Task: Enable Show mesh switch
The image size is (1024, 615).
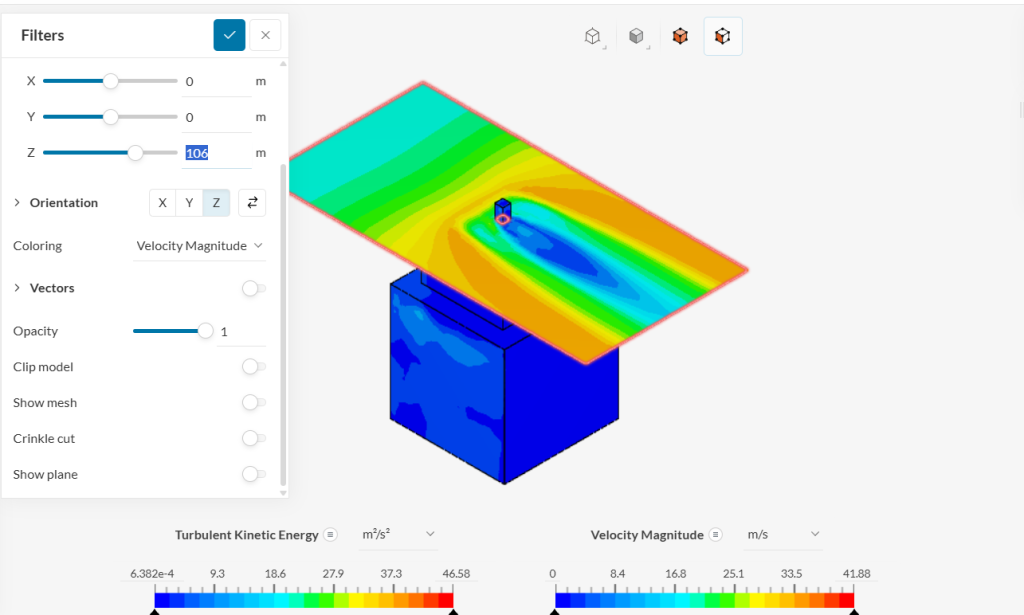Action: (x=253, y=403)
